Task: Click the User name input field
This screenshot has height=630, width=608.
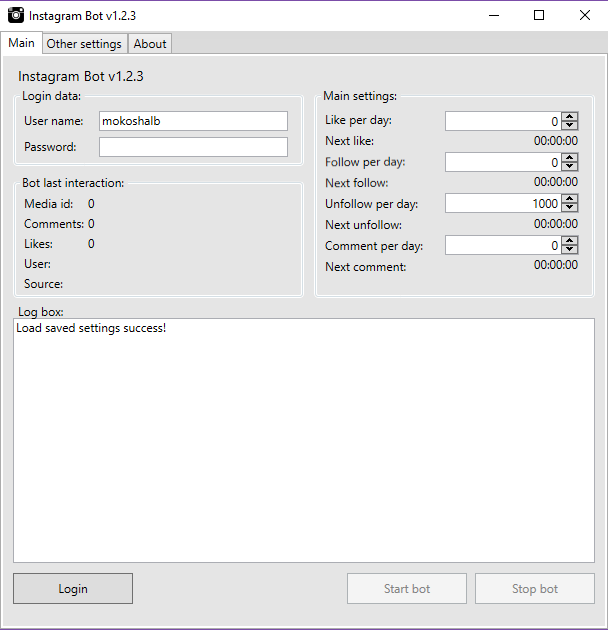Action: (x=193, y=121)
